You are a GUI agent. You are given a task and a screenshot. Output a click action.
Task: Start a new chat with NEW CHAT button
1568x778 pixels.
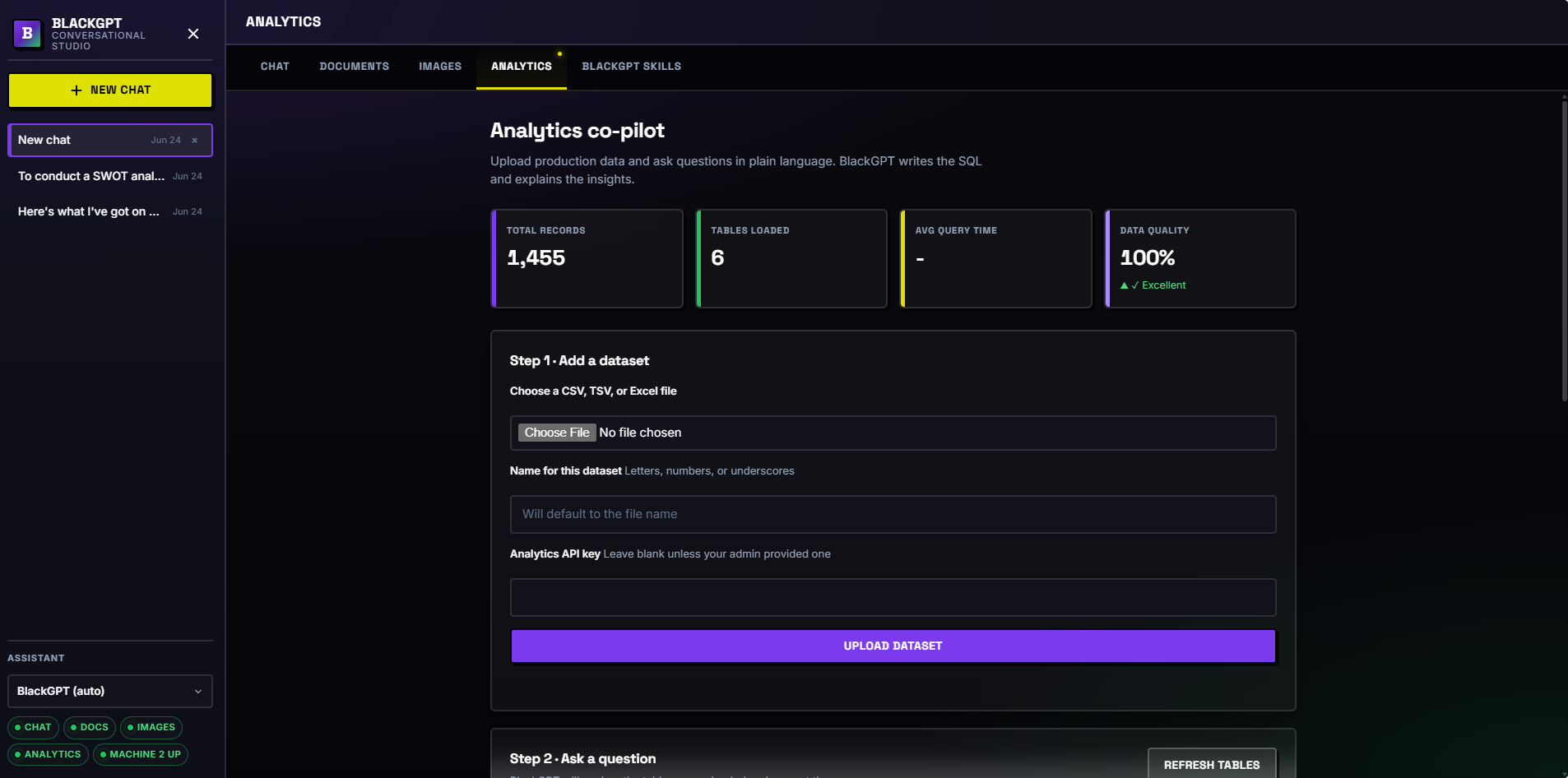[x=110, y=90]
